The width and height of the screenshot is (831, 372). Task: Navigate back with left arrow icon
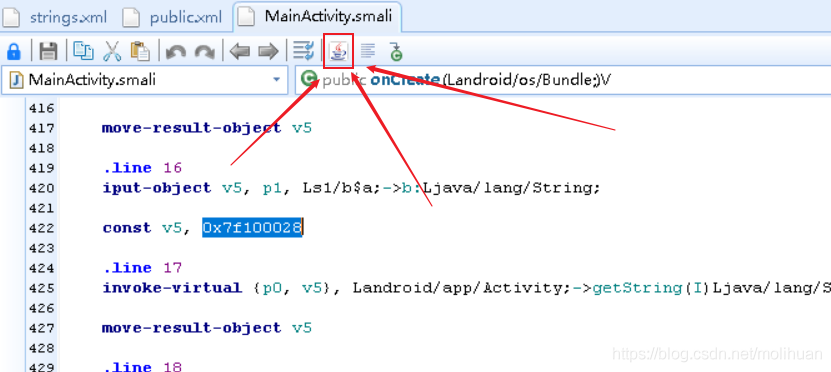[240, 52]
